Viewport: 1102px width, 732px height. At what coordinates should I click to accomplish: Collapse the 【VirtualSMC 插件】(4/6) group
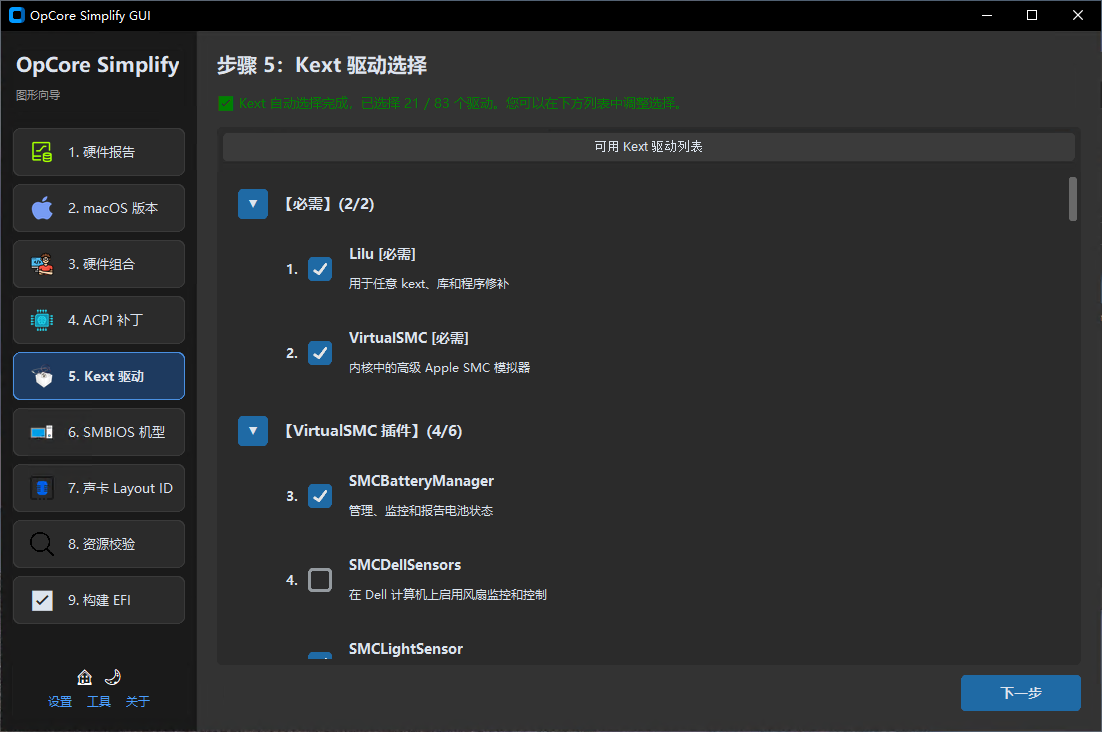pos(253,431)
